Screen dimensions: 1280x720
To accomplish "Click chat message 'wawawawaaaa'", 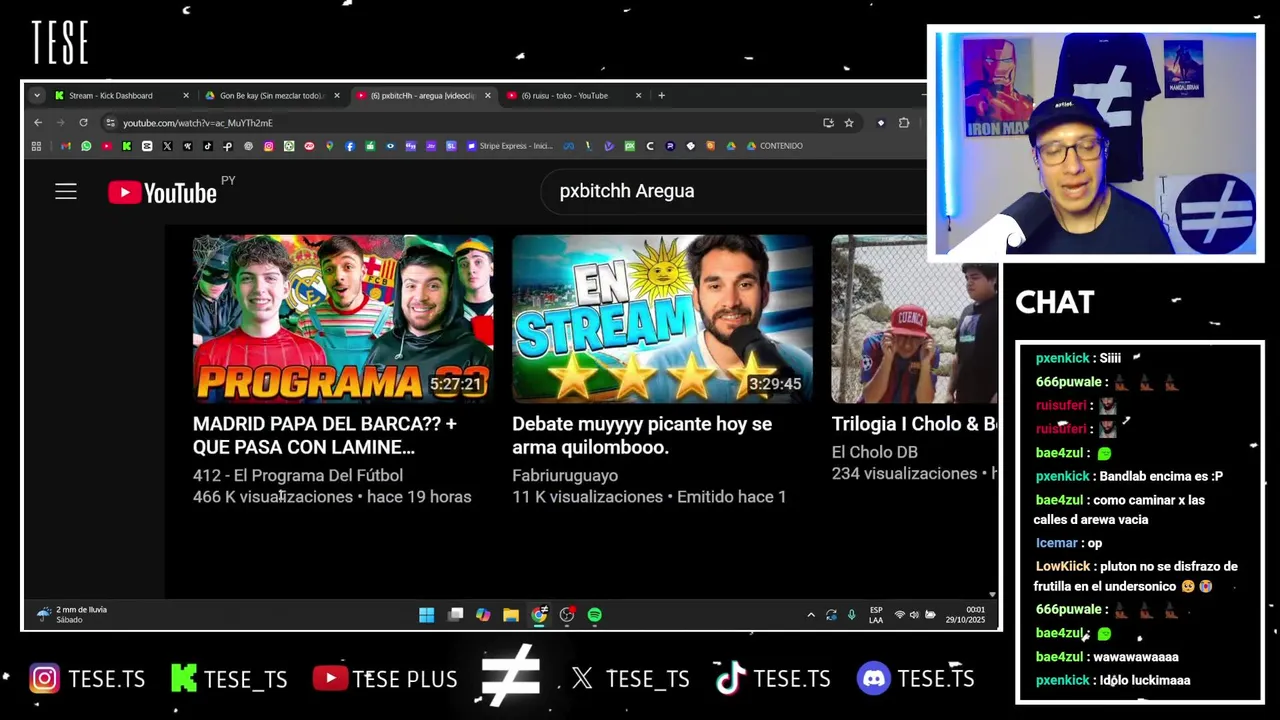I will click(1136, 657).
